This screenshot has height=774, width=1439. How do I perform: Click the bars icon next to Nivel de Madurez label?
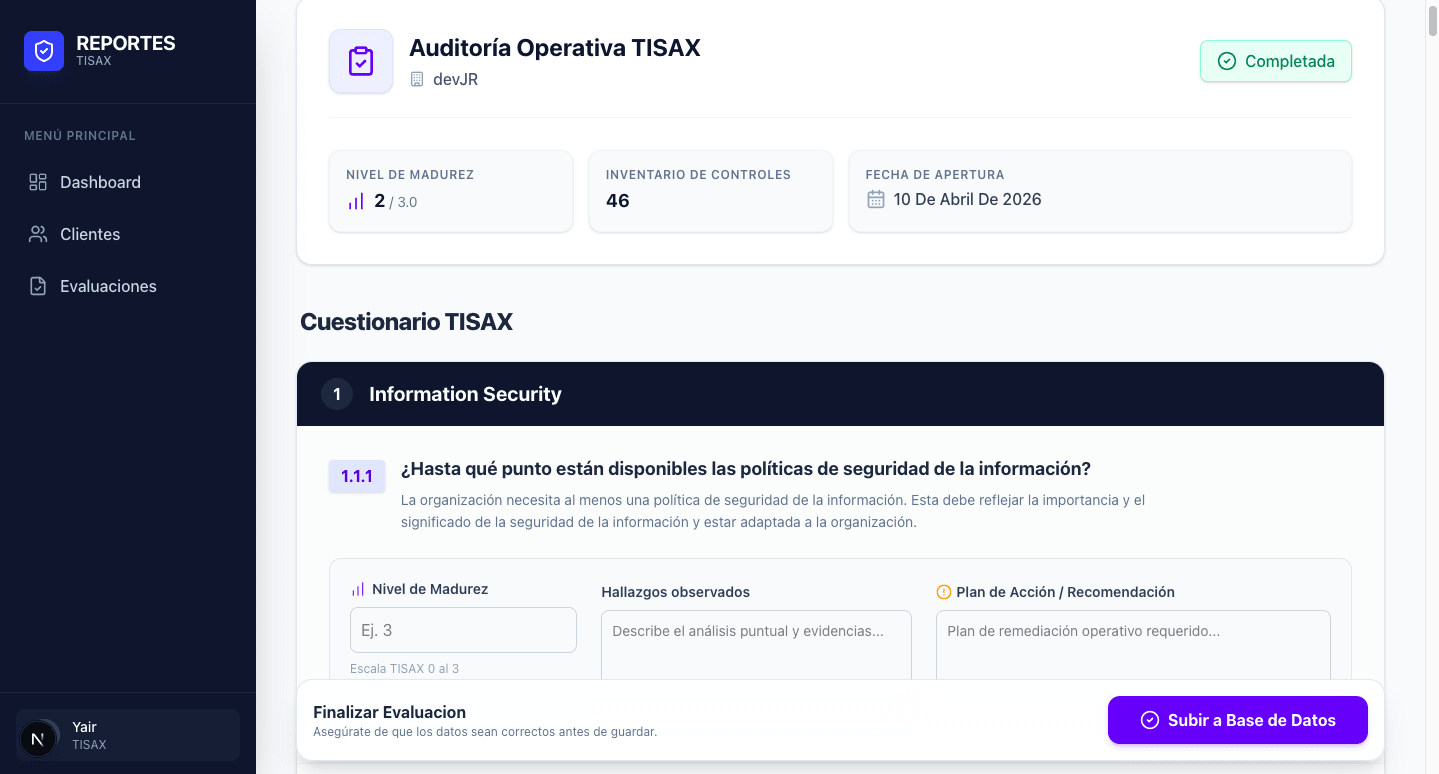coord(358,589)
